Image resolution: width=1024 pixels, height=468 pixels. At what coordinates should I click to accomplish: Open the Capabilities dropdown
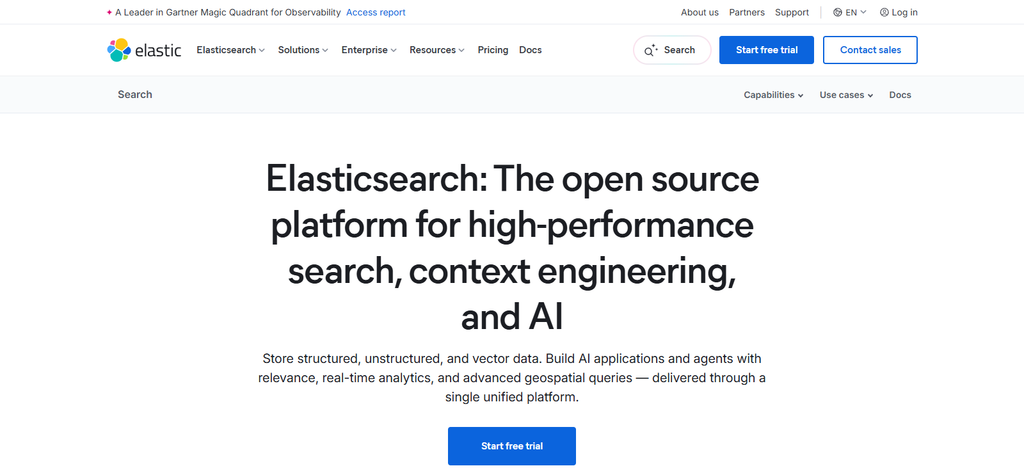[773, 95]
